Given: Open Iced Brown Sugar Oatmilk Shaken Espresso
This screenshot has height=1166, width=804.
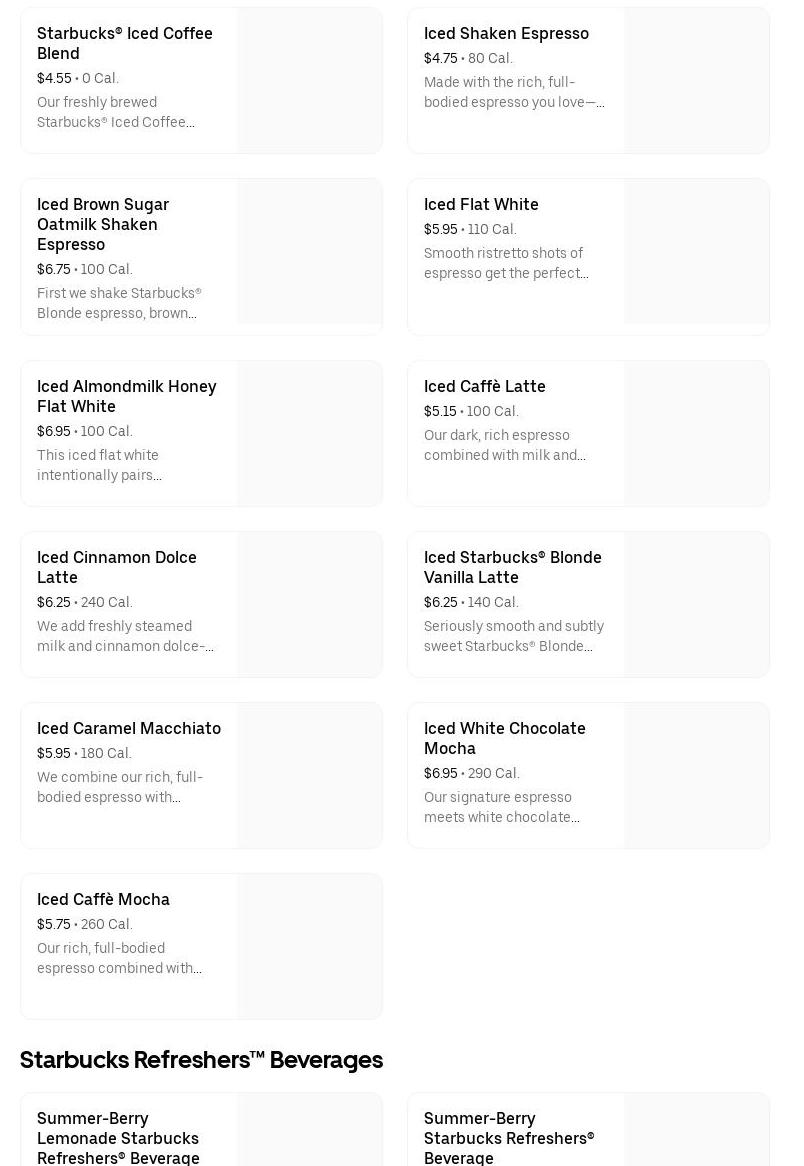Looking at the screenshot, I should pyautogui.click(x=103, y=224).
